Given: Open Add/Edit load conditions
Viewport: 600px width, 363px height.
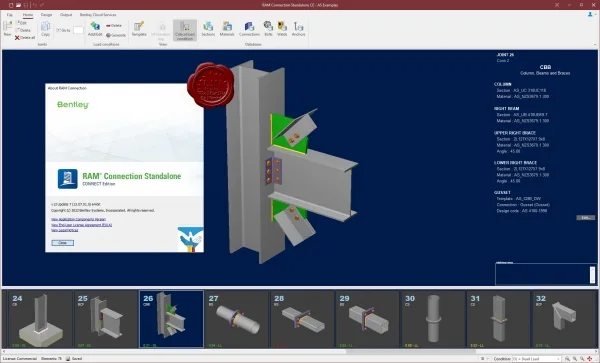Looking at the screenshot, I should (95, 29).
